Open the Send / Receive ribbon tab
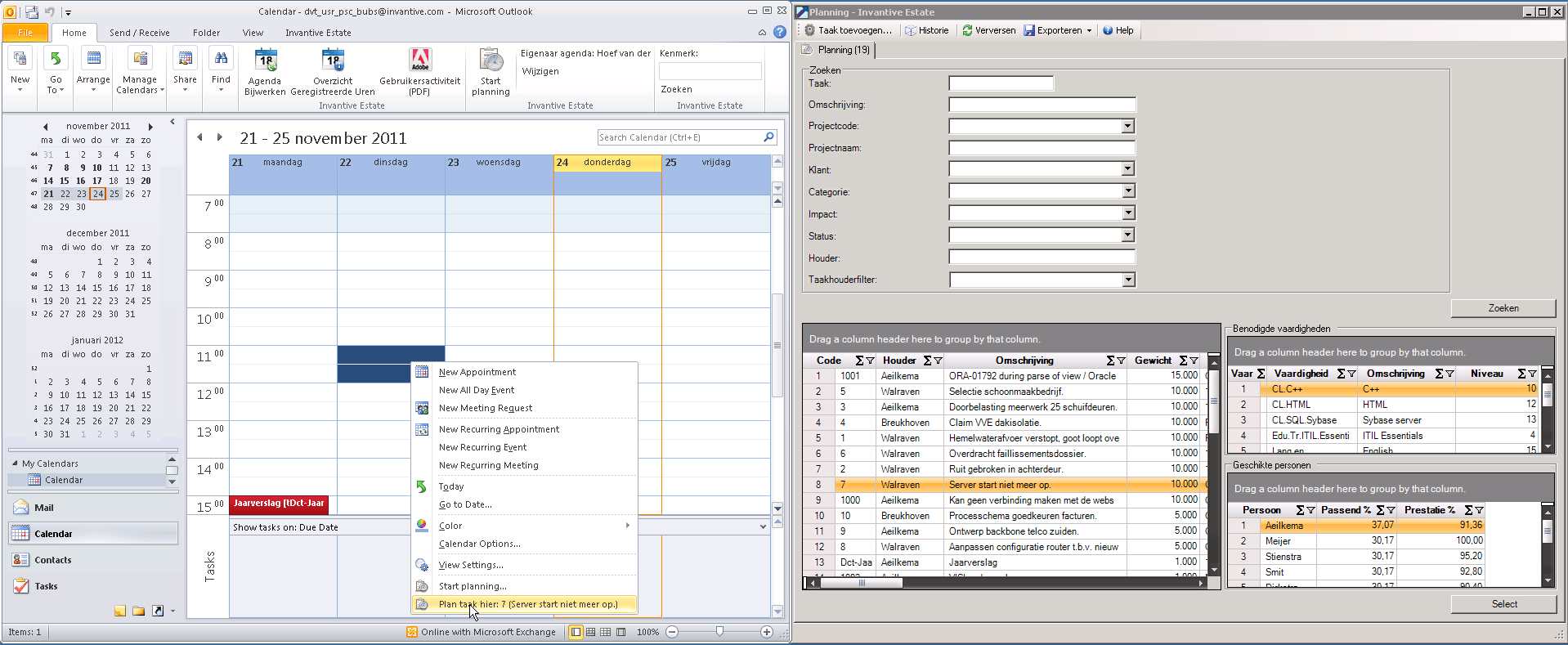 click(139, 33)
